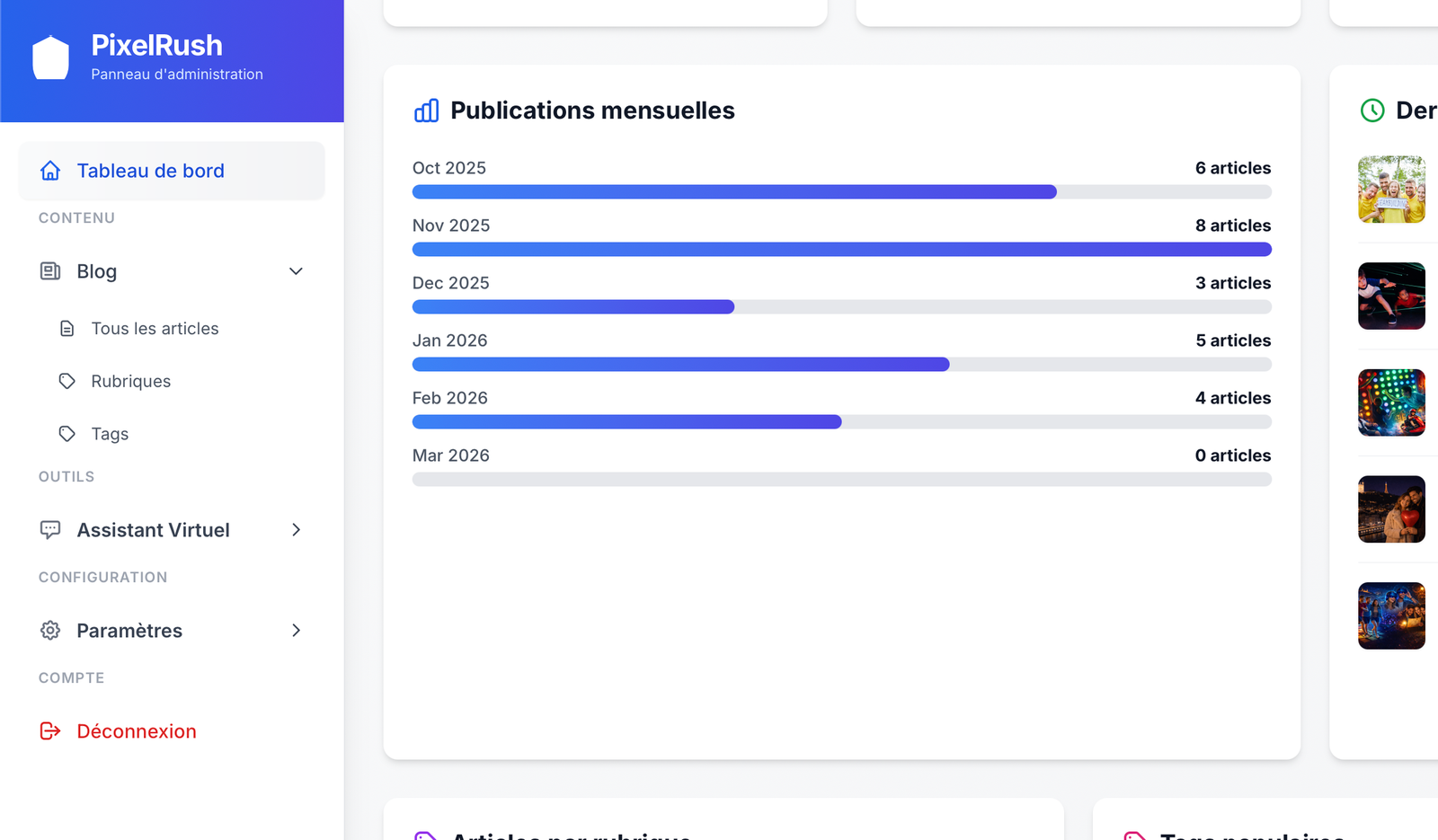
Task: Click the Blog document icon in sidebar
Action: click(50, 270)
